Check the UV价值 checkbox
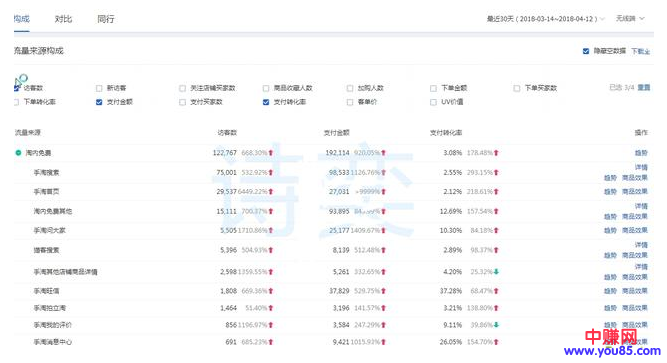Image resolution: width=667 pixels, height=363 pixels. pyautogui.click(x=433, y=102)
